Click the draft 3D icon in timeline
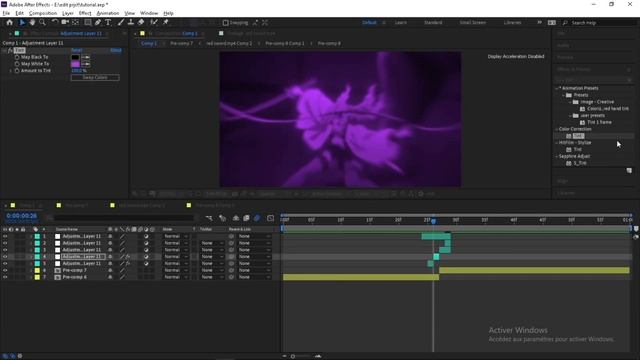Viewport: 640px width, 360px height. point(222,218)
